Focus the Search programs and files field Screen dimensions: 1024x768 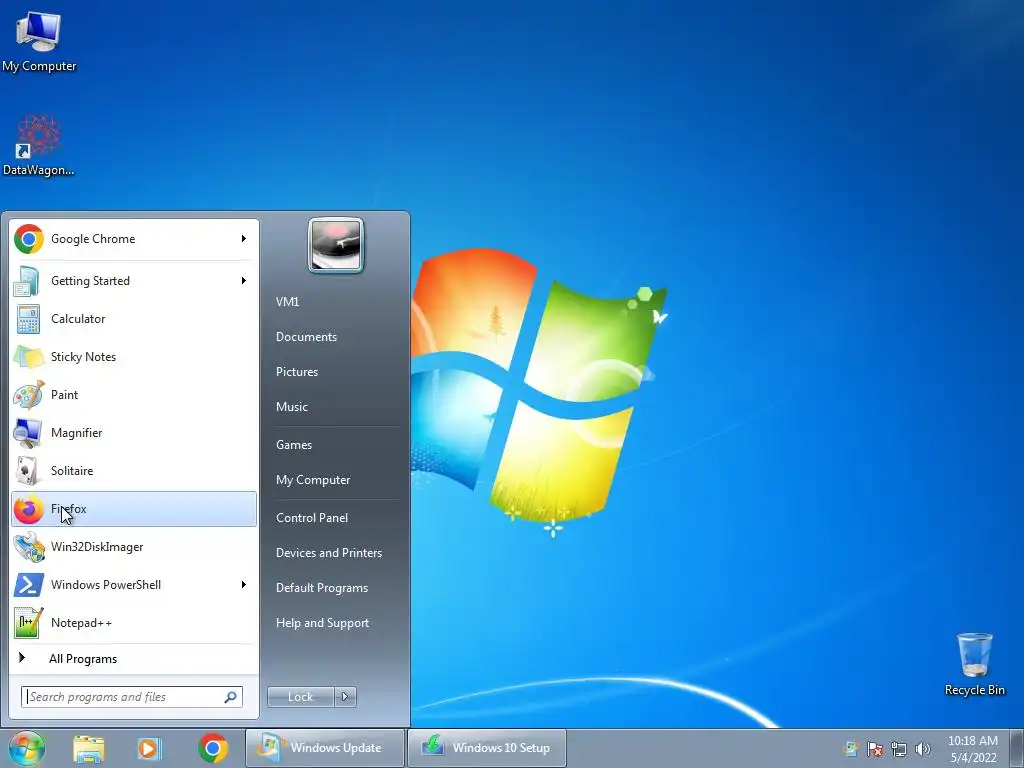pos(132,697)
